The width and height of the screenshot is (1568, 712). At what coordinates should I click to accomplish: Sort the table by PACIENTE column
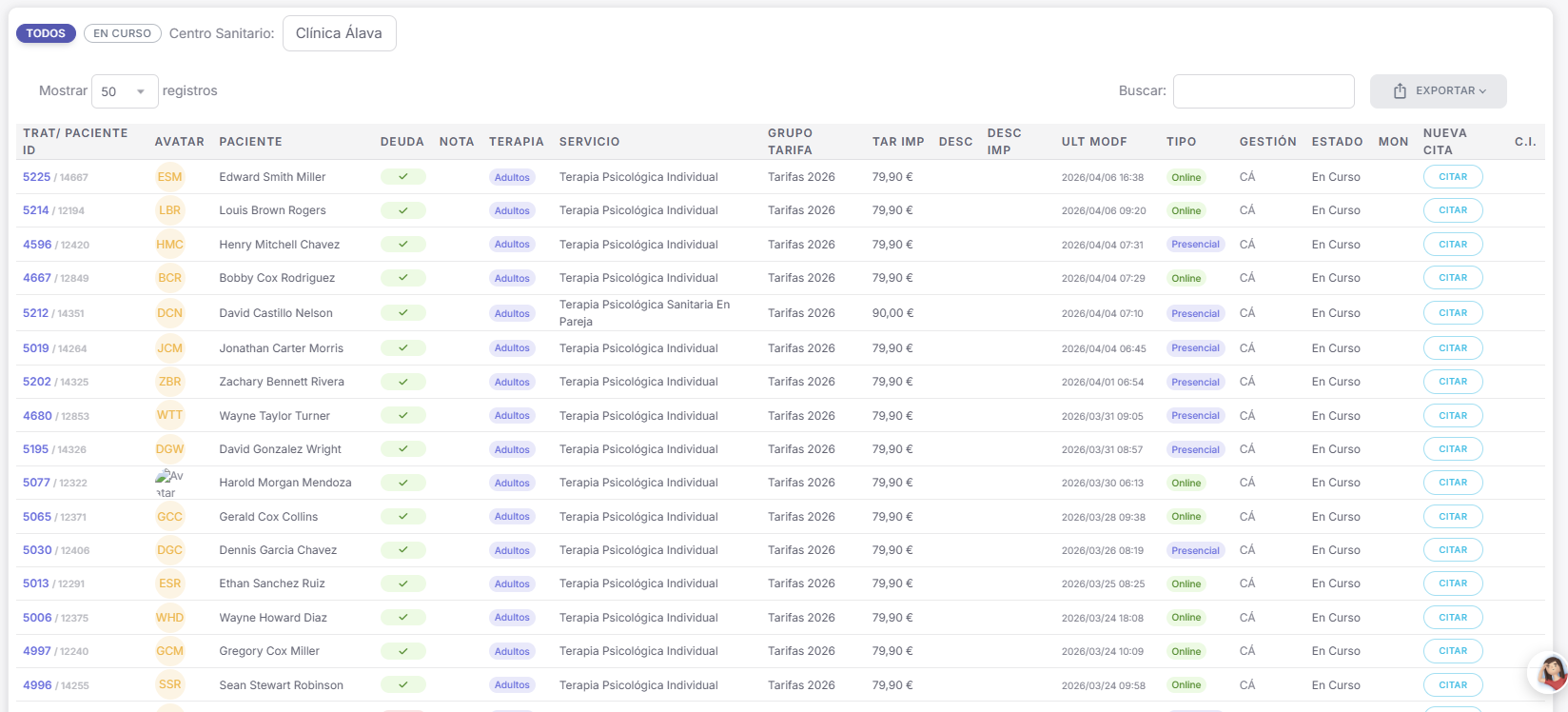tap(250, 142)
